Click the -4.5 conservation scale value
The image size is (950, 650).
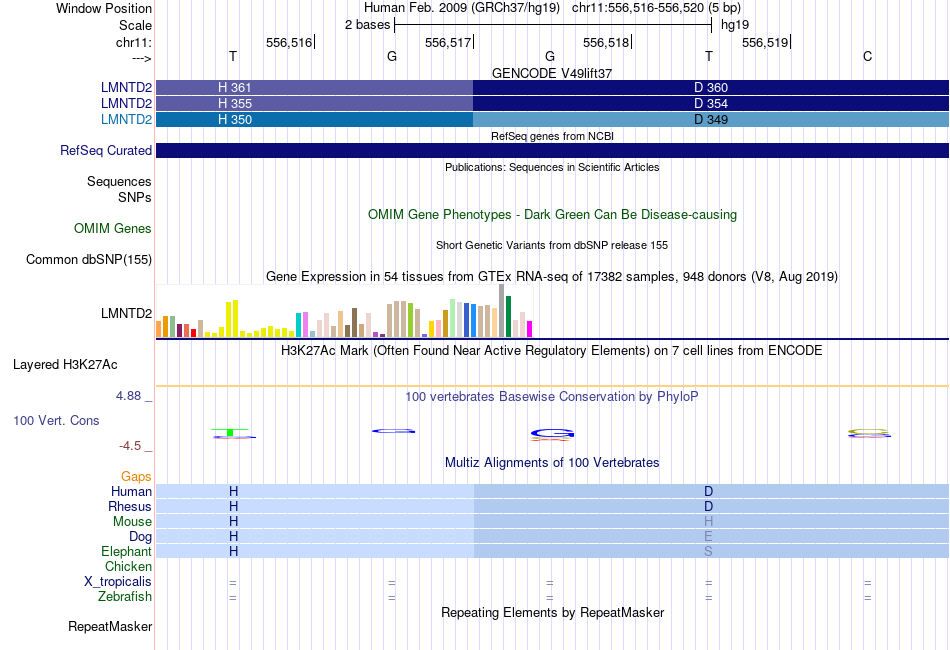(x=130, y=446)
